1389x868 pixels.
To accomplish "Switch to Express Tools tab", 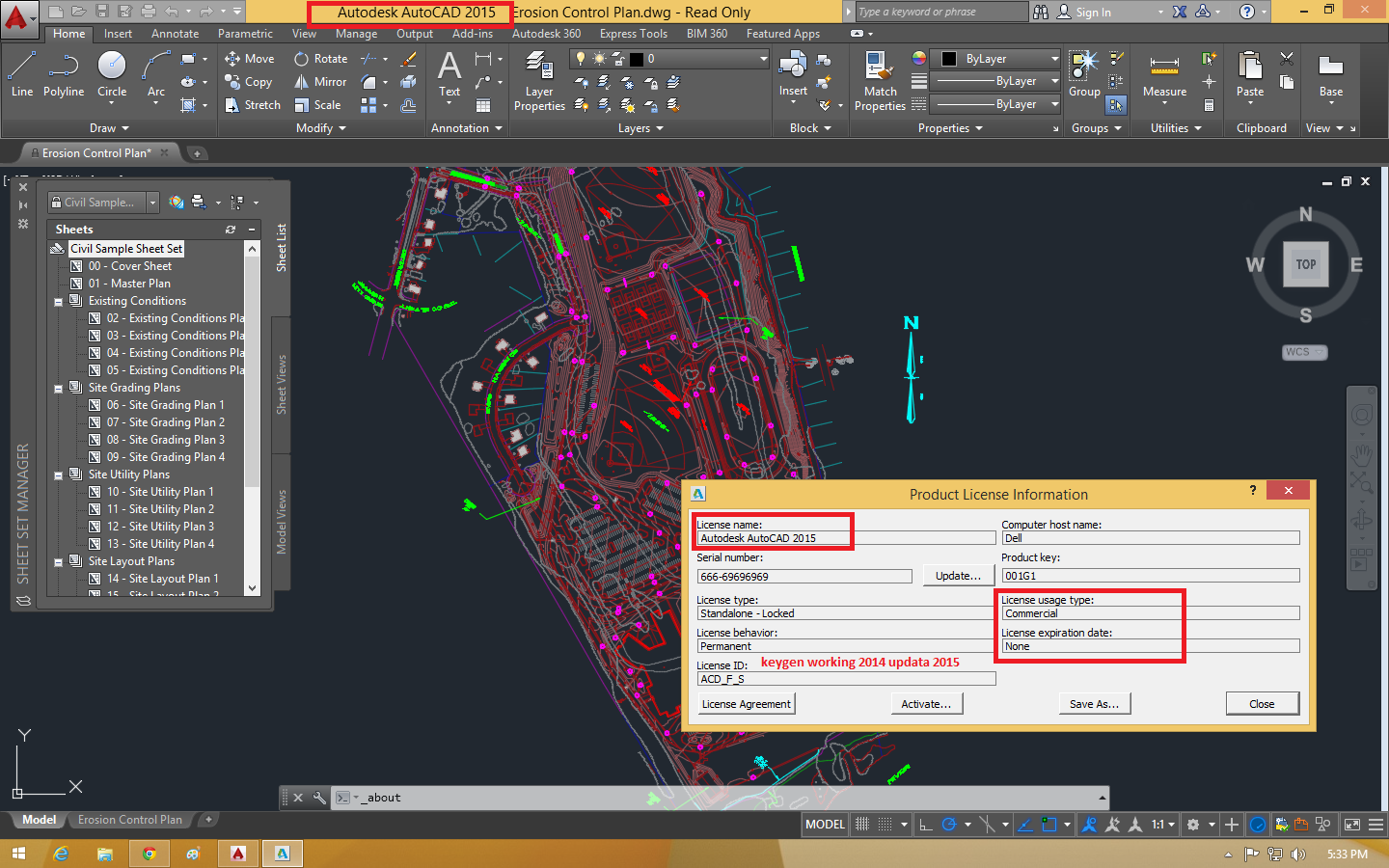I will tap(633, 34).
